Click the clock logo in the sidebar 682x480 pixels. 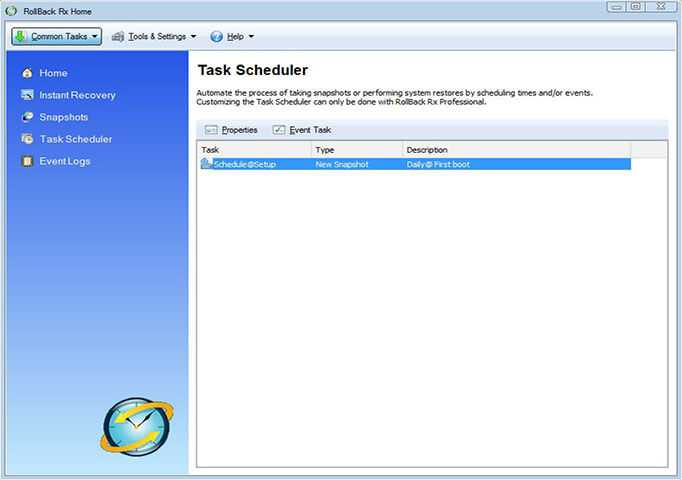point(137,425)
